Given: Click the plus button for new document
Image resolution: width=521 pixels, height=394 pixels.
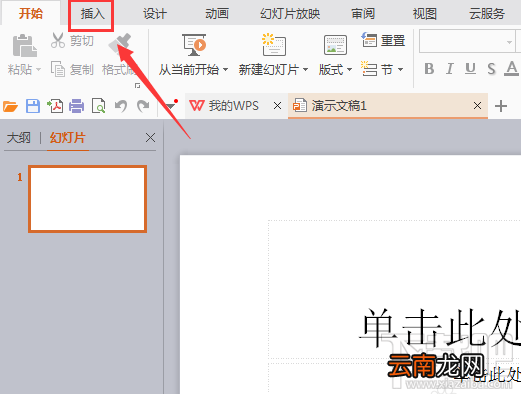Looking at the screenshot, I should [501, 106].
